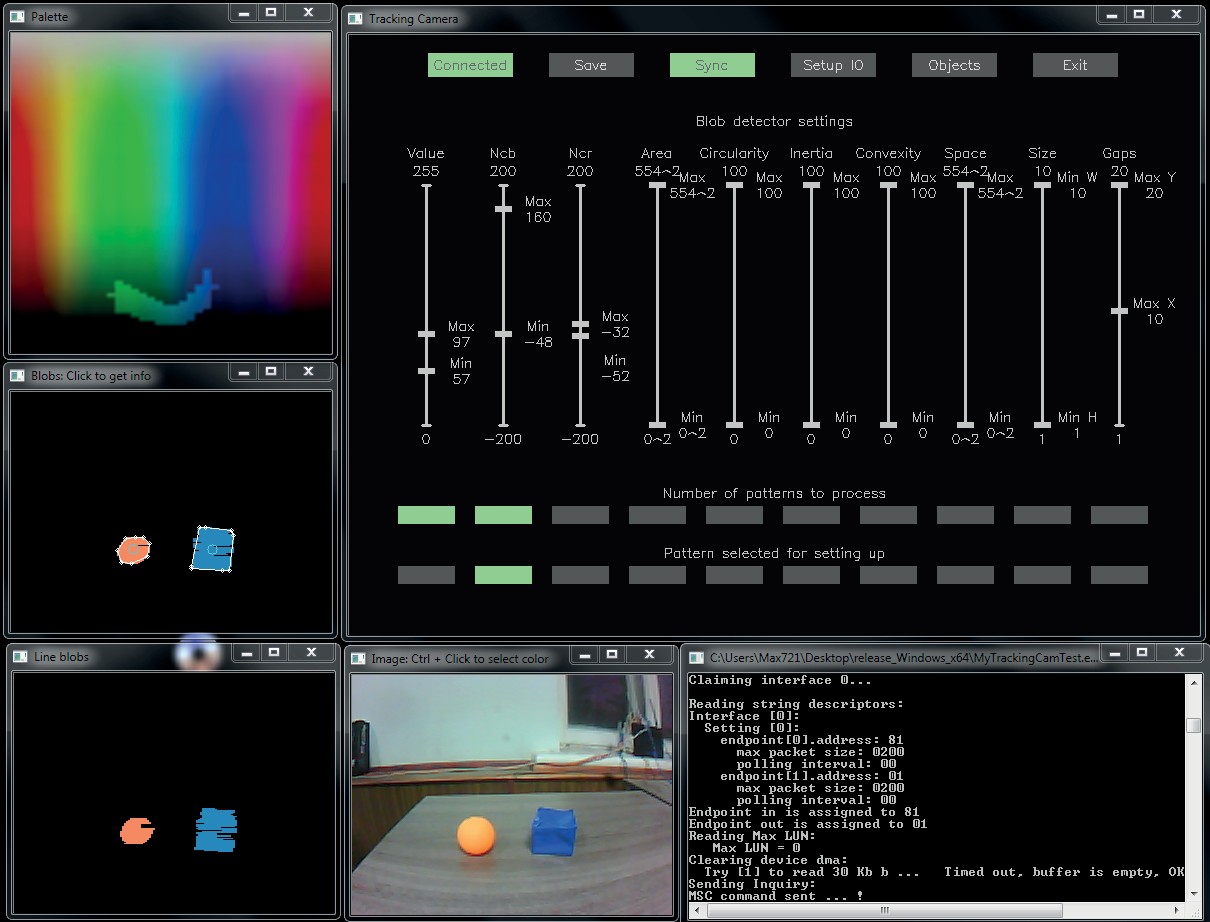Click the Gaps Max X slider handle
Viewport: 1210px width, 922px height.
click(1119, 311)
